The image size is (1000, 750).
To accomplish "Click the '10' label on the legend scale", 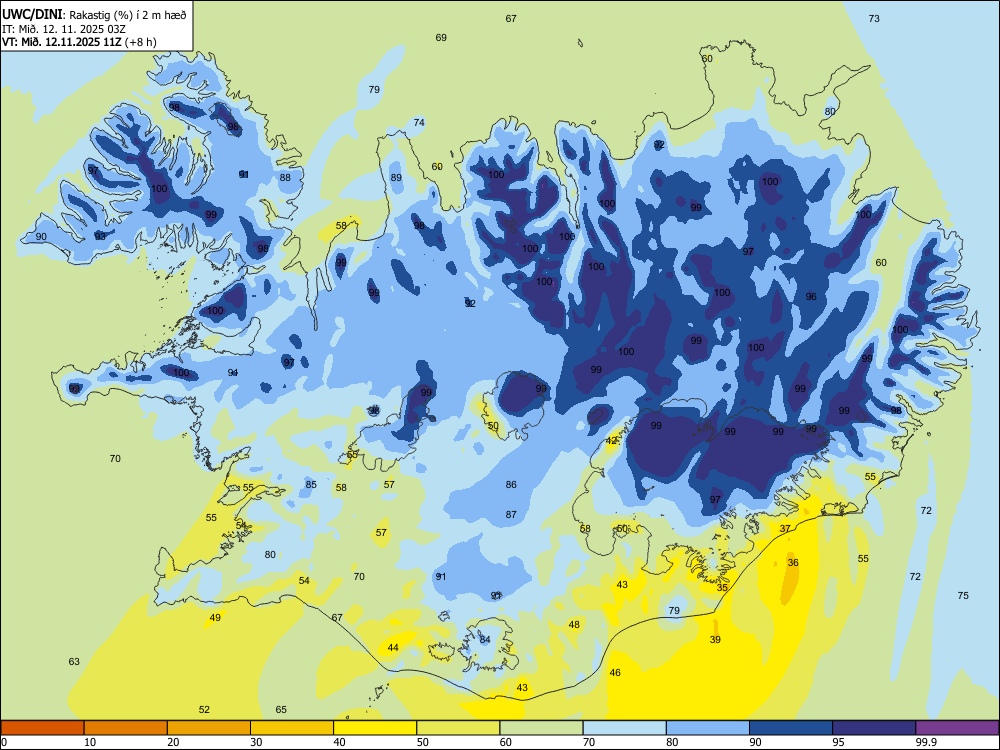I will tap(90, 742).
